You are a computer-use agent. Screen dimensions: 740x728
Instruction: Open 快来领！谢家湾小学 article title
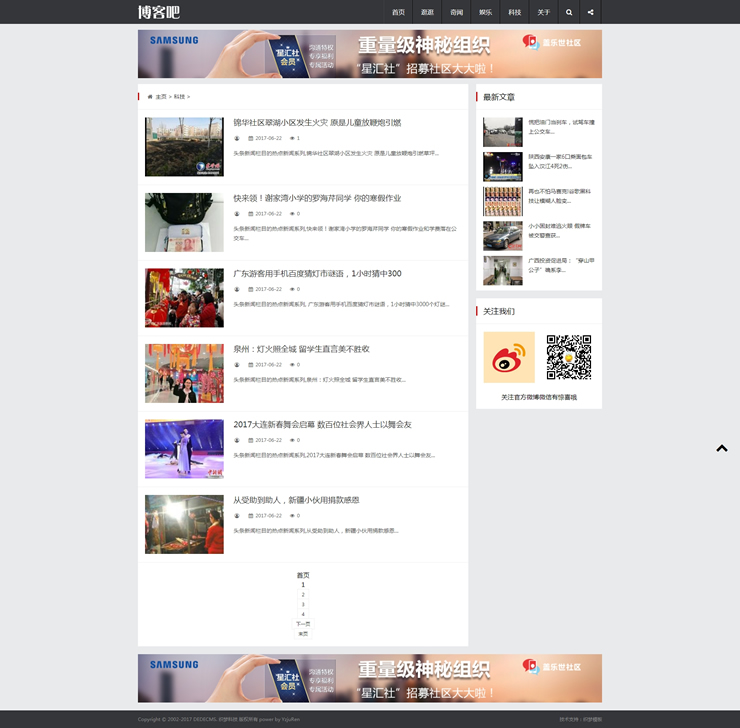pos(317,198)
